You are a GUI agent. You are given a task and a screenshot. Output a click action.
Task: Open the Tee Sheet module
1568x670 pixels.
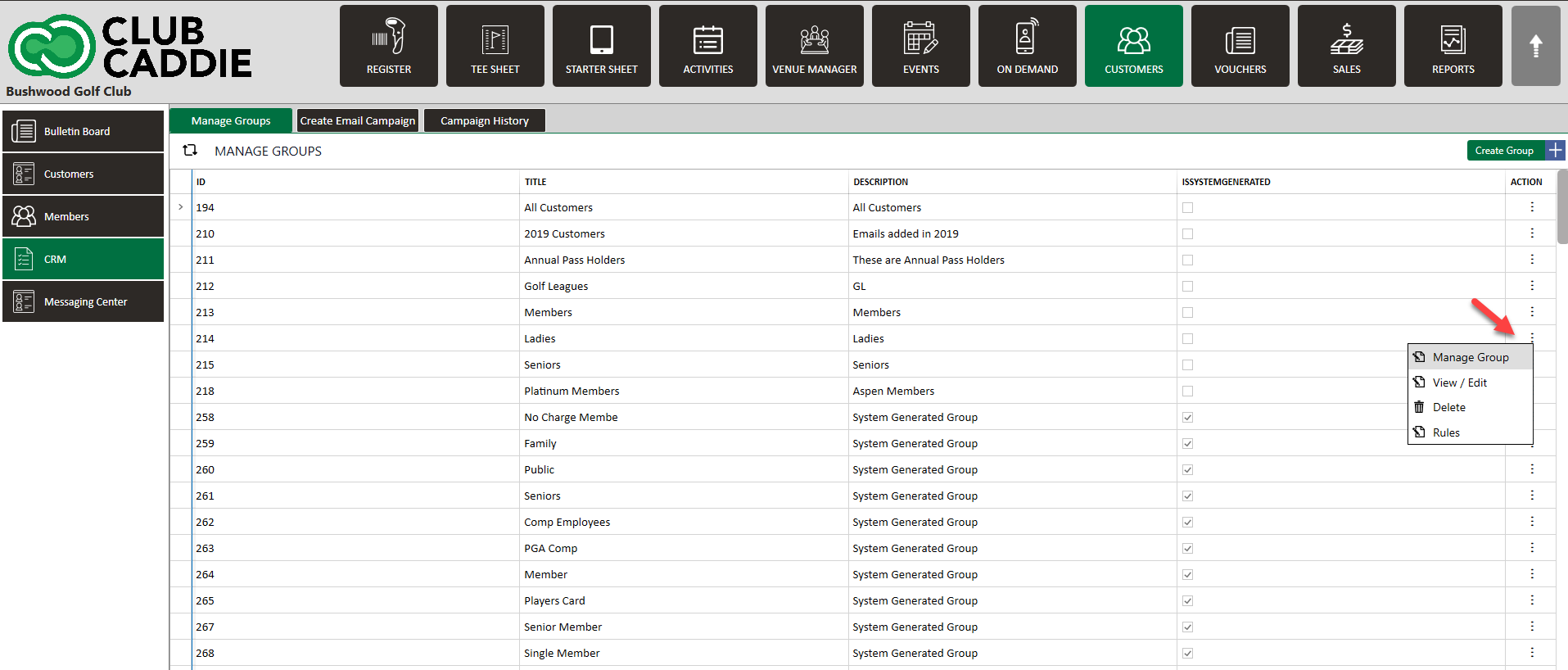(495, 46)
